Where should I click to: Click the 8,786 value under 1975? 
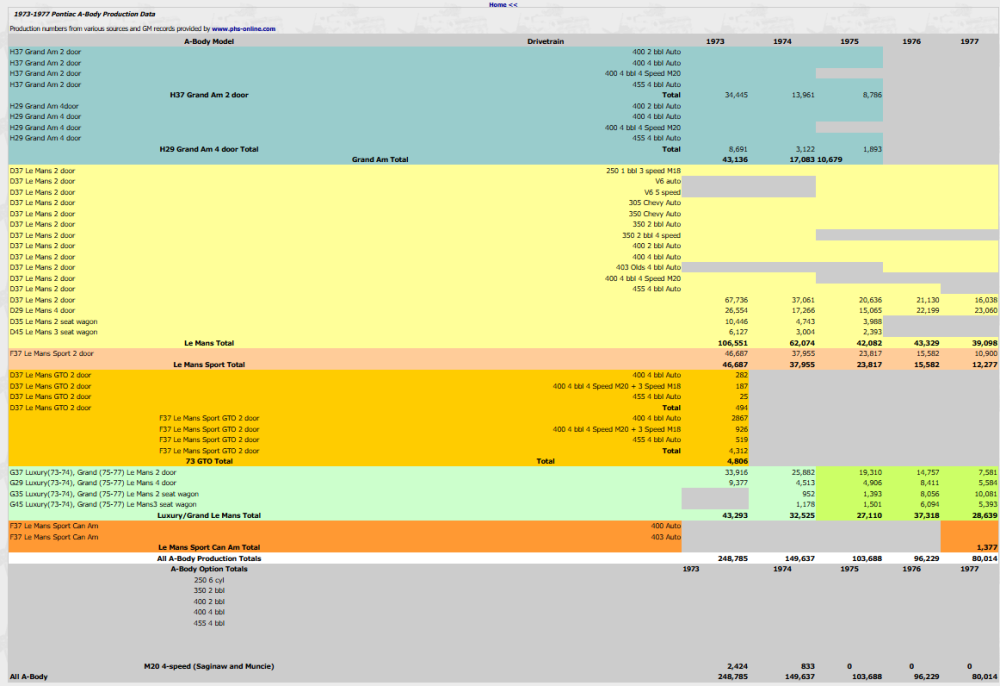point(872,95)
